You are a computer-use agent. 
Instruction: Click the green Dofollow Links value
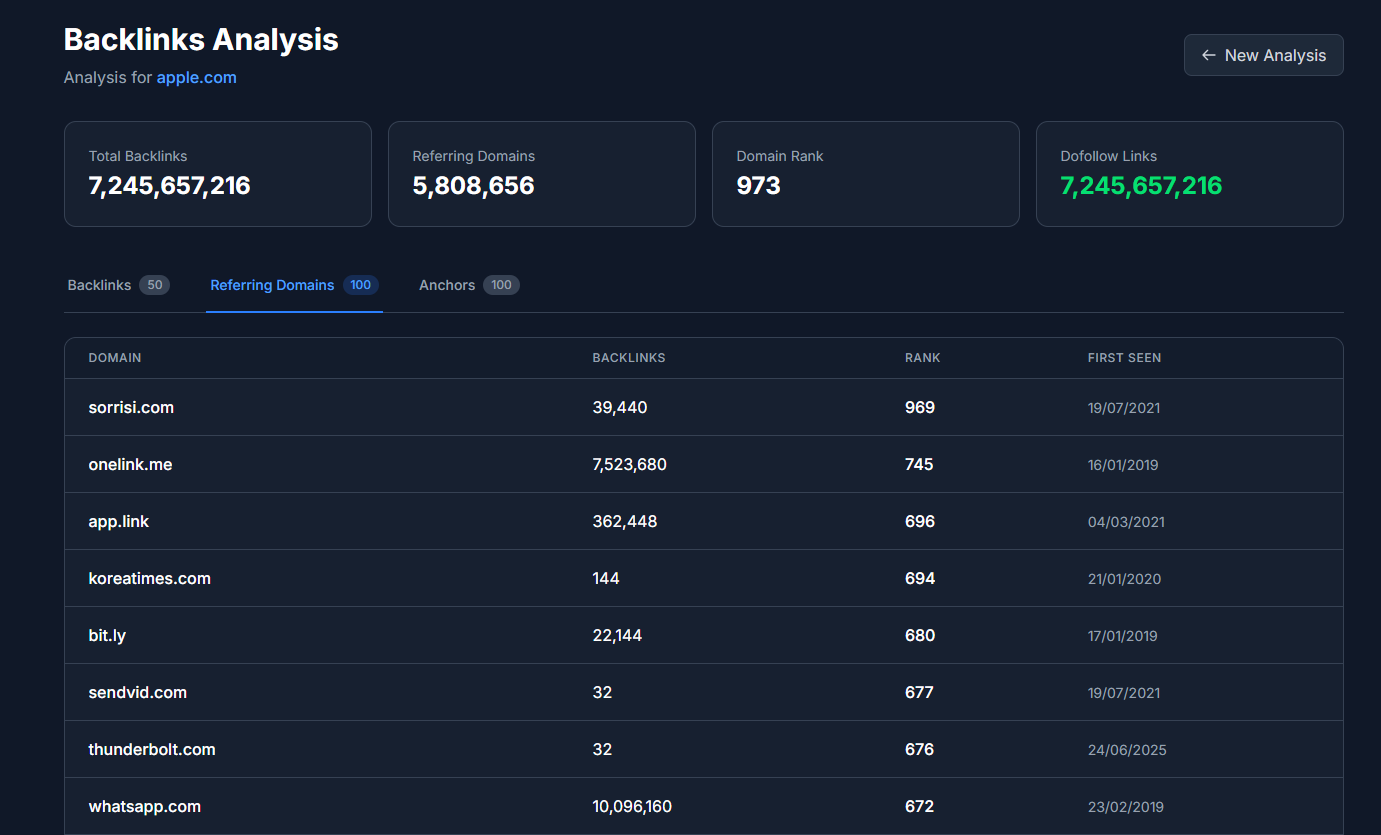1141,185
